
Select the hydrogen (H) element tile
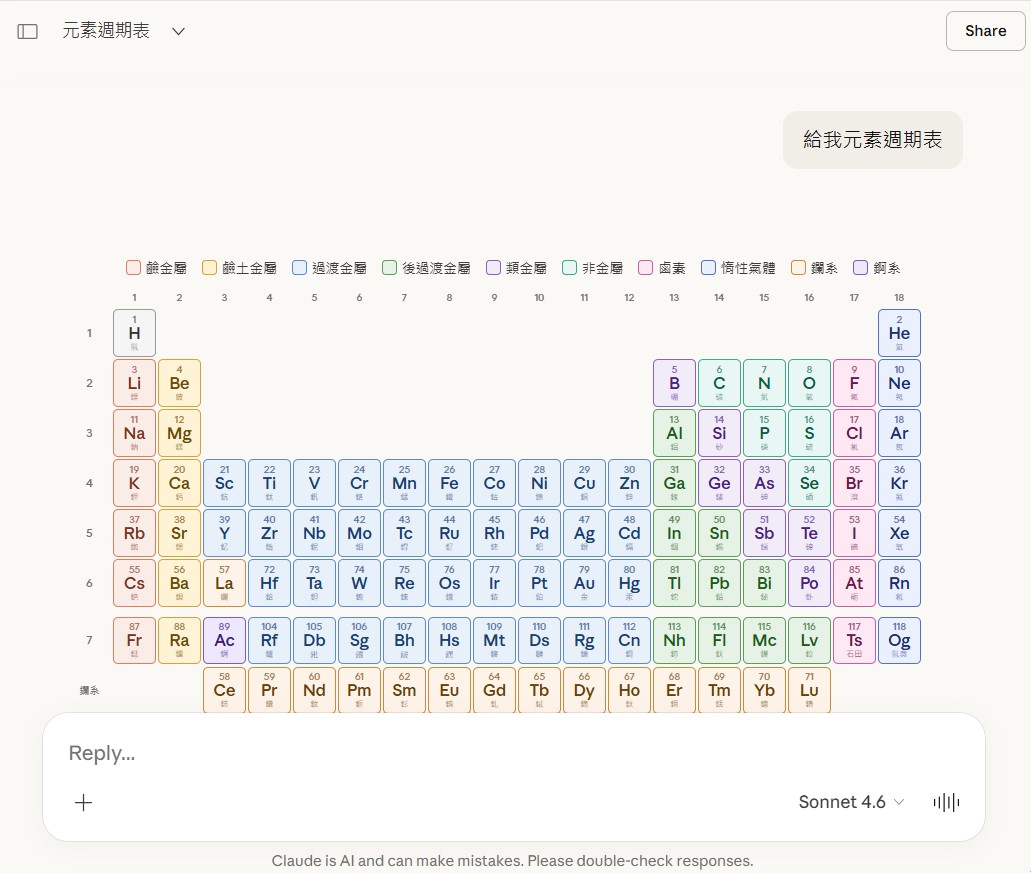tap(134, 332)
